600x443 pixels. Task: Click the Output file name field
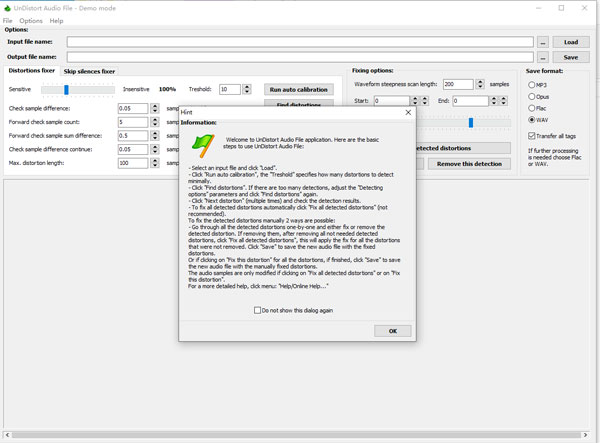click(300, 57)
